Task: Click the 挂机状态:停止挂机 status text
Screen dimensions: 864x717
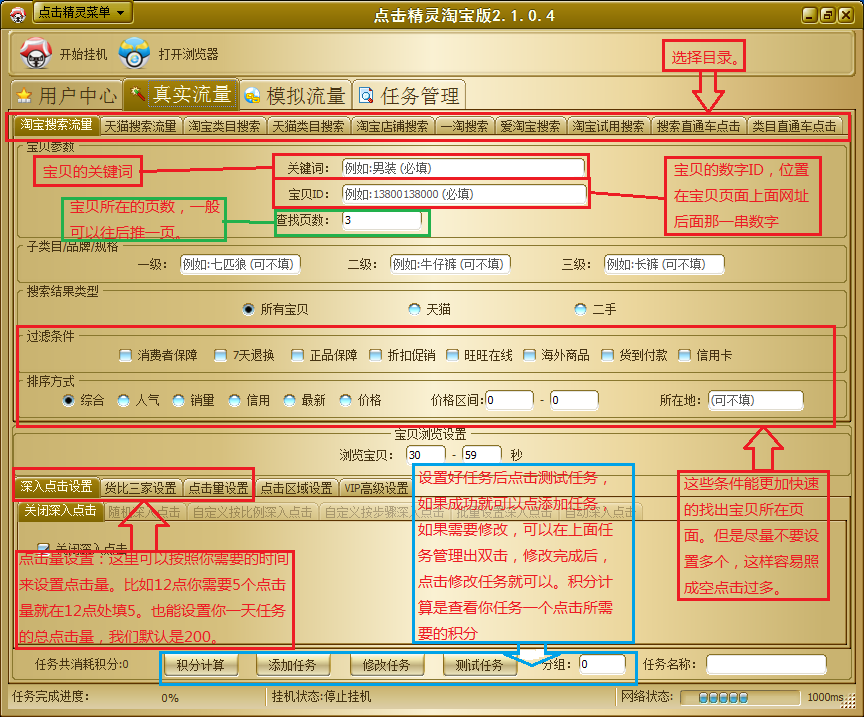Action: (x=321, y=697)
